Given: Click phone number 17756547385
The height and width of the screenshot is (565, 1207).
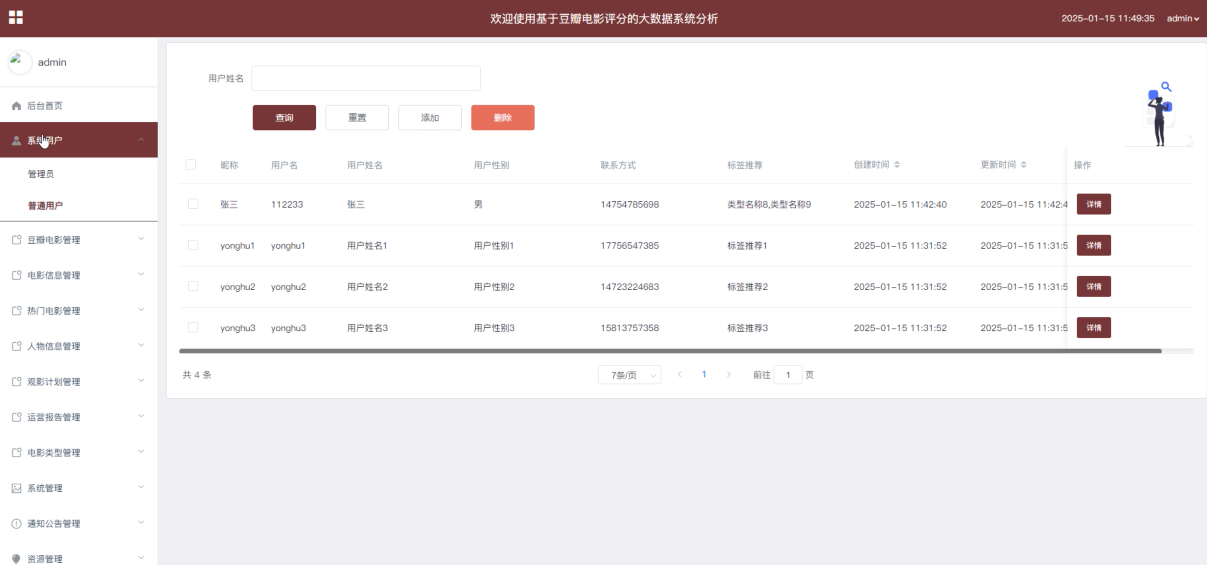Looking at the screenshot, I should click(x=630, y=245).
